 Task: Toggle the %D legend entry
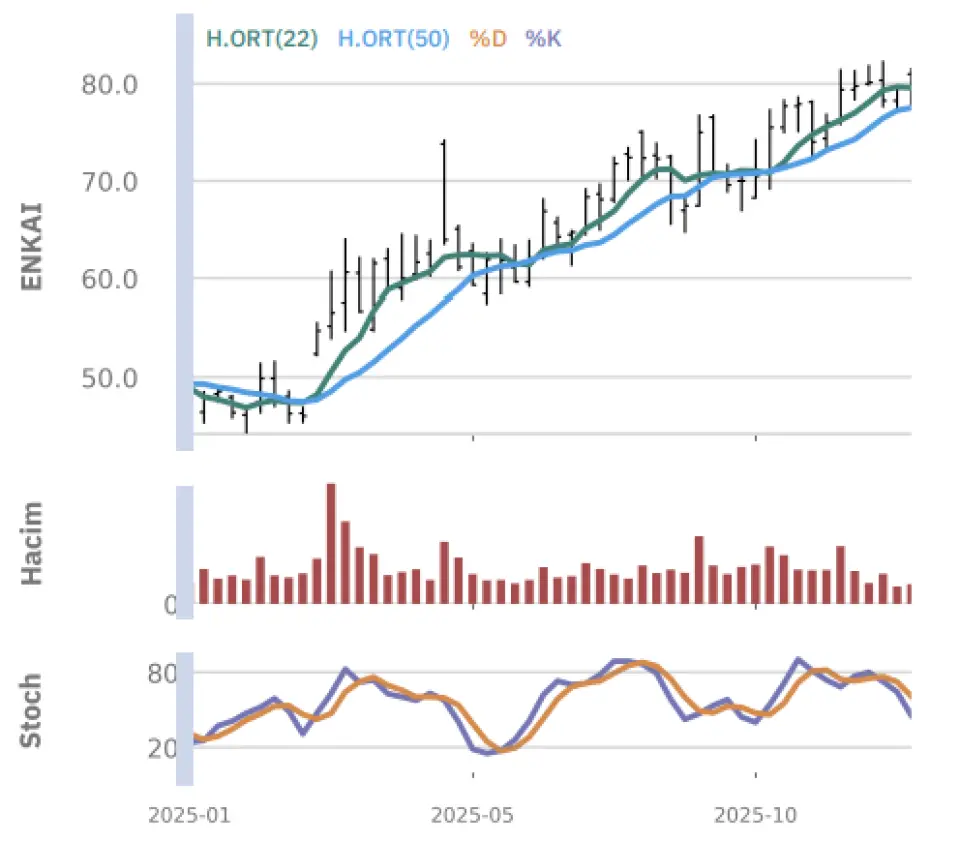(488, 39)
